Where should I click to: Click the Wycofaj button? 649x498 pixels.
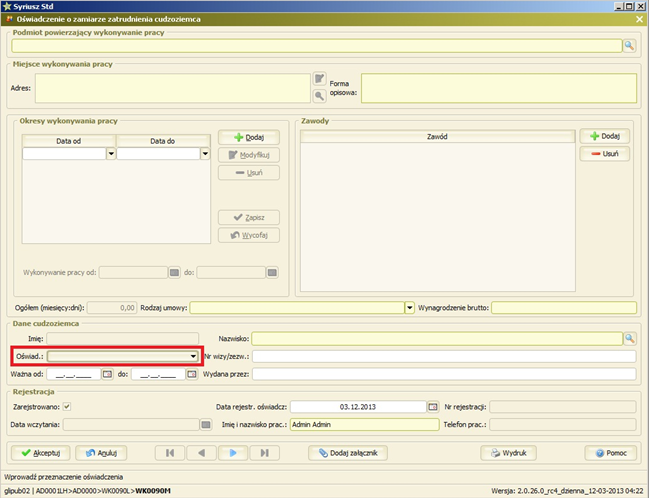pyautogui.click(x=249, y=235)
